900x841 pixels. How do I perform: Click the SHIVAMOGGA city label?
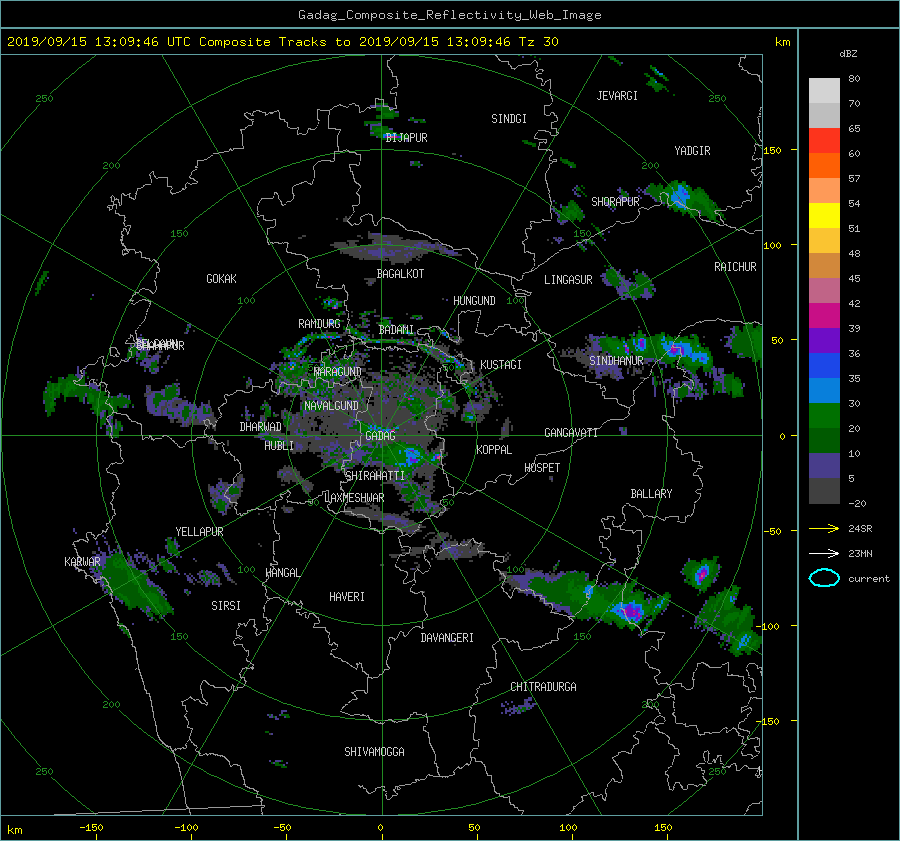(x=374, y=752)
